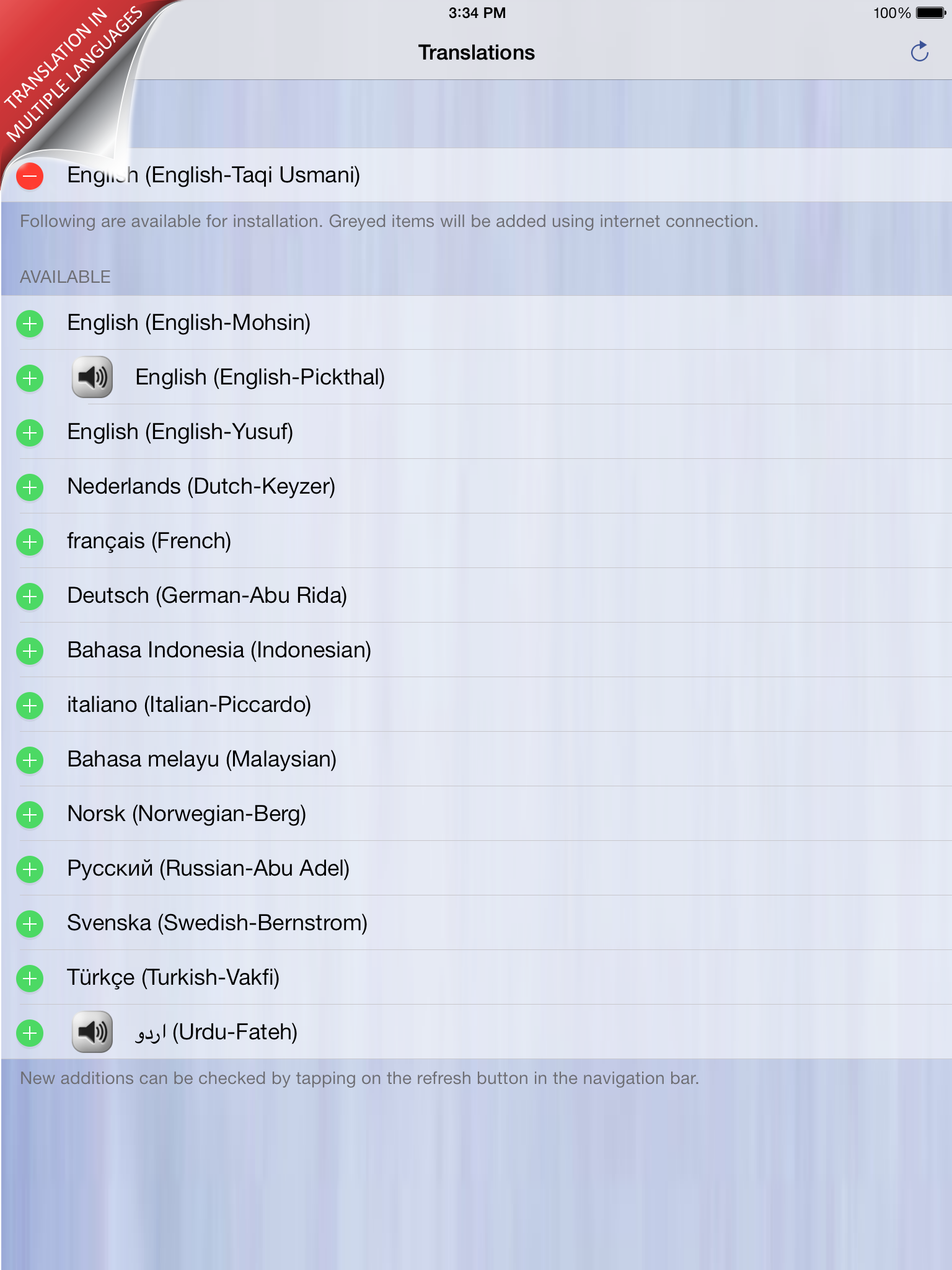Select the (Urdu-Fateh) list row text
This screenshot has height=1270, width=952.
pos(216,1032)
